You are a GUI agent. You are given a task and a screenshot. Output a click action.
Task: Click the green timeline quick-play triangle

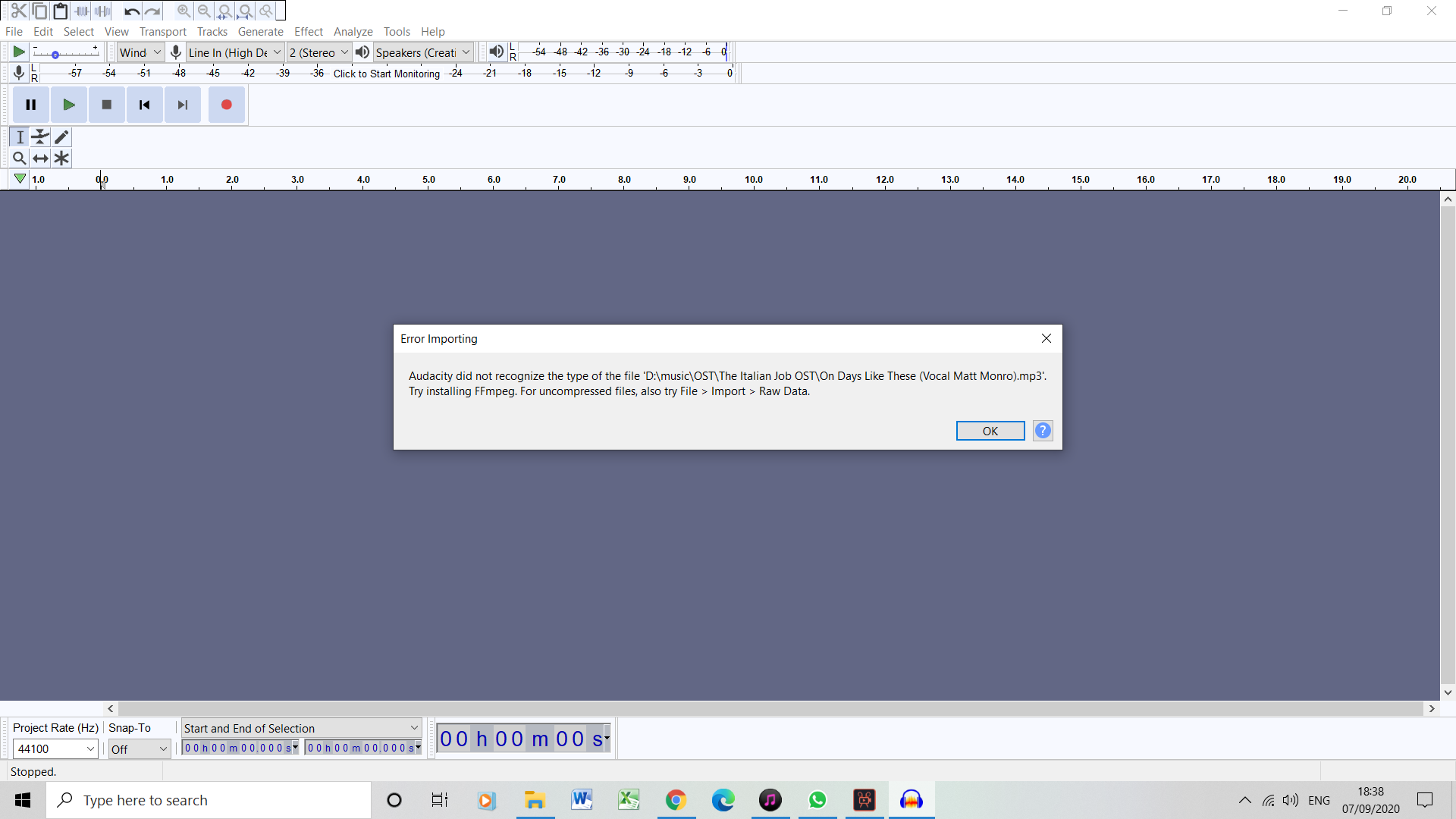coord(20,179)
